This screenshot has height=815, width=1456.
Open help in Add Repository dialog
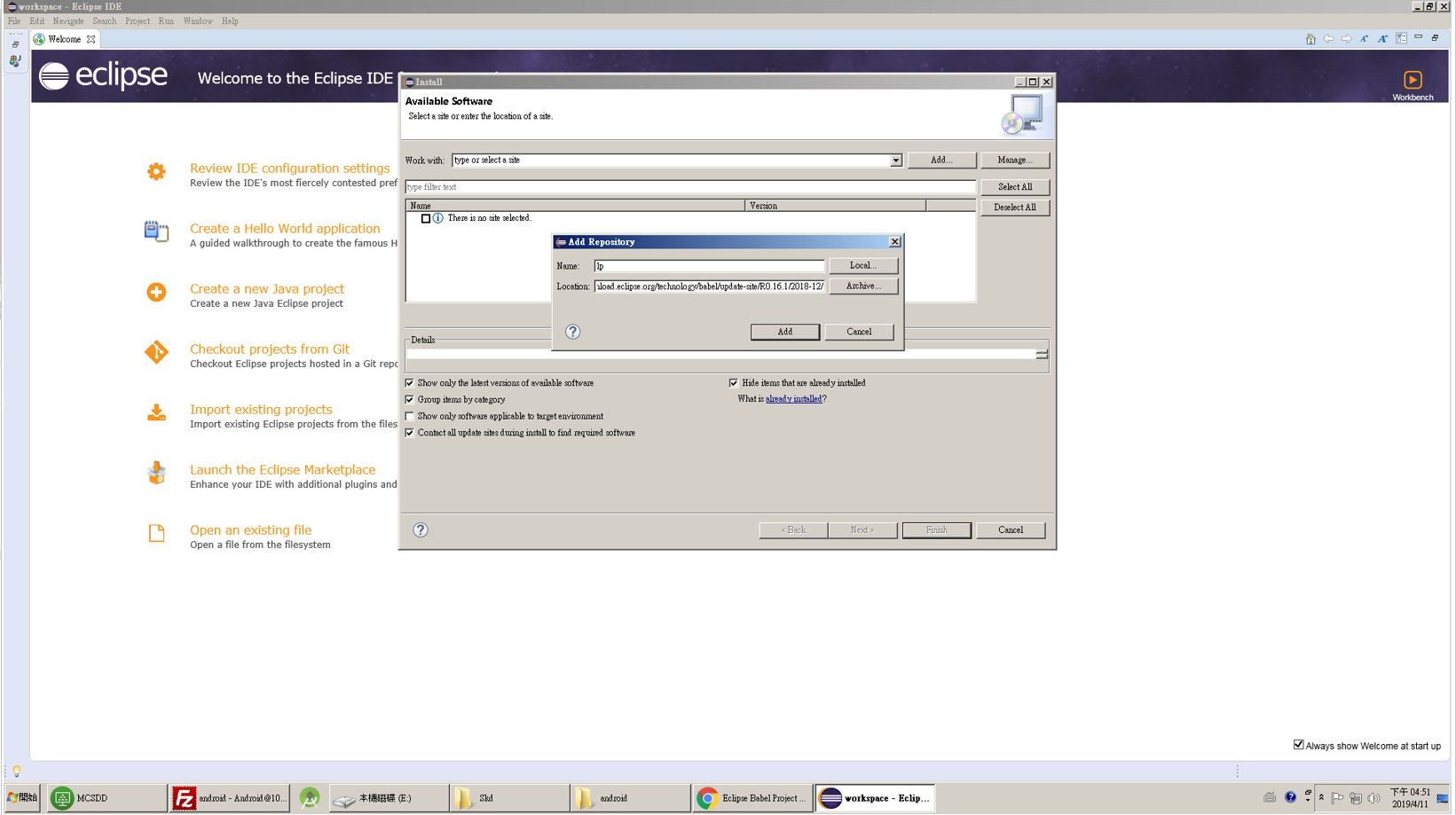[573, 332]
